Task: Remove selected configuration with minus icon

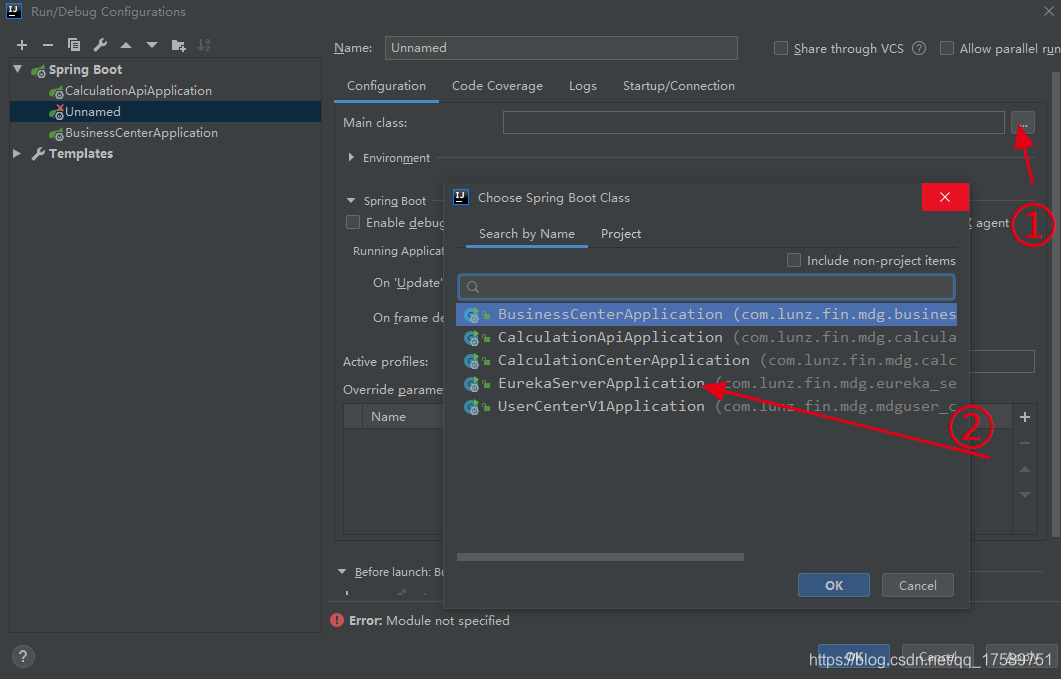Action: [x=47, y=45]
